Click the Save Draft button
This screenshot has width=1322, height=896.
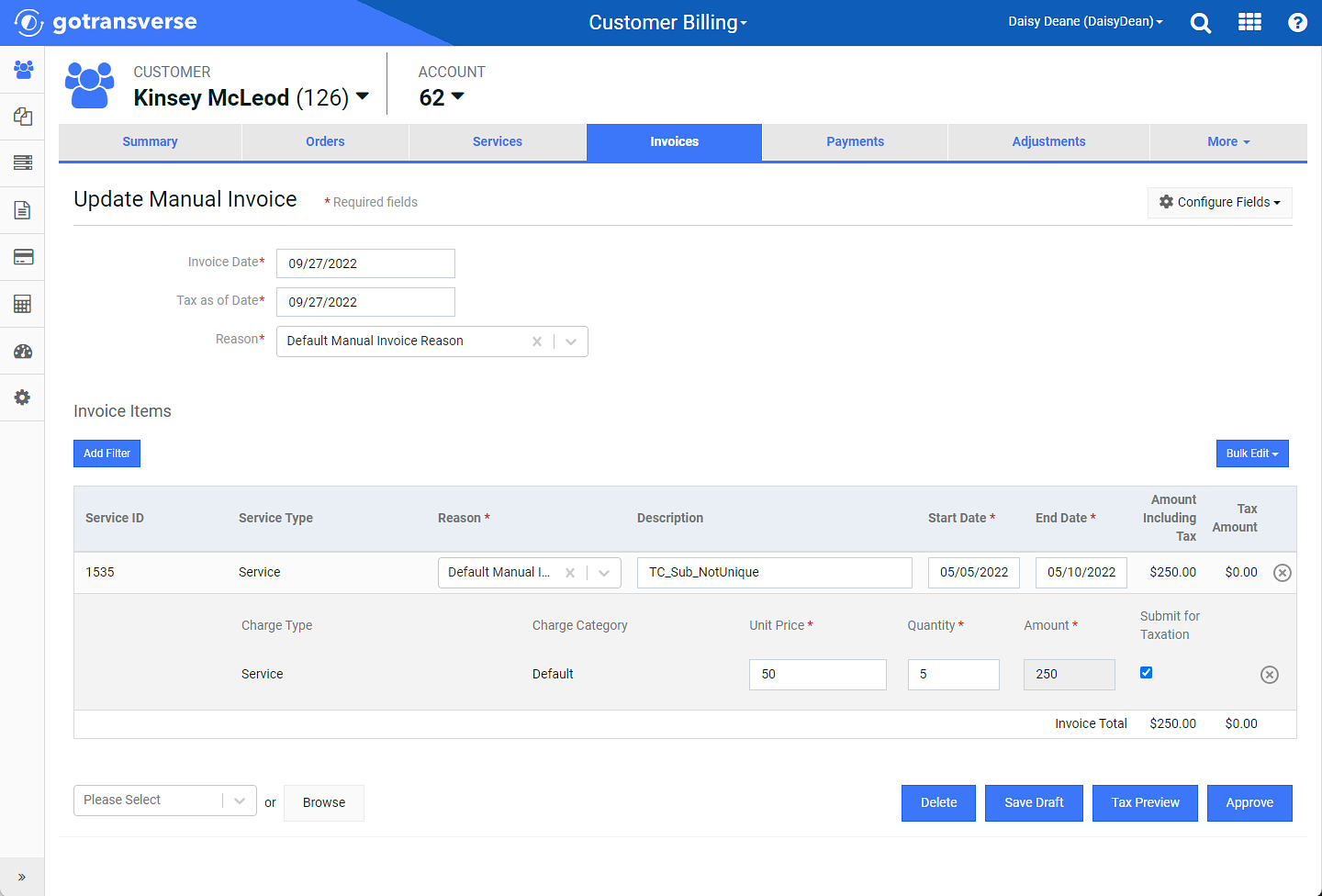pyautogui.click(x=1034, y=803)
